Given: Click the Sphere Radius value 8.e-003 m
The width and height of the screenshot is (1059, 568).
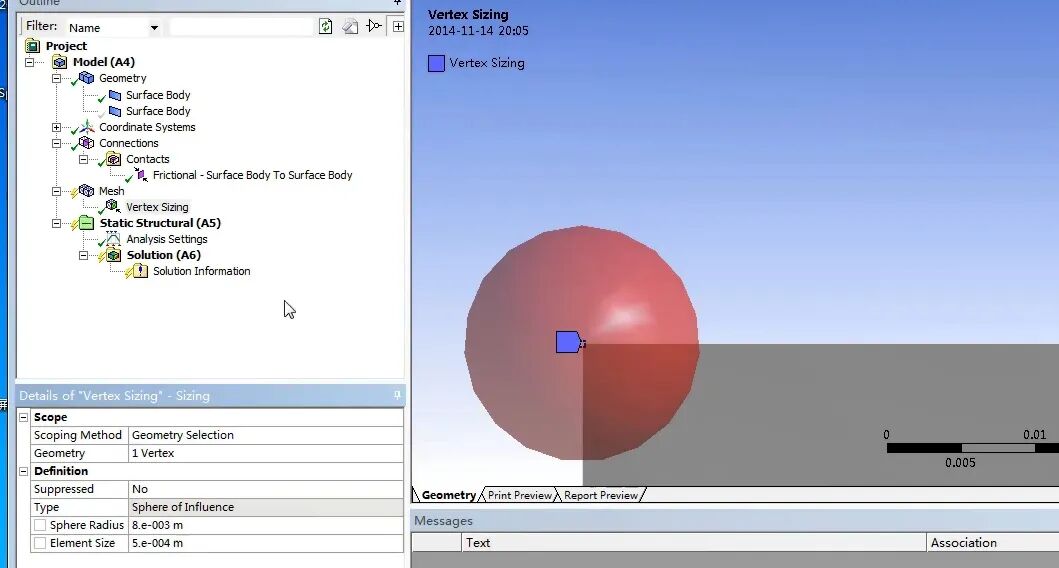Looking at the screenshot, I should point(265,525).
